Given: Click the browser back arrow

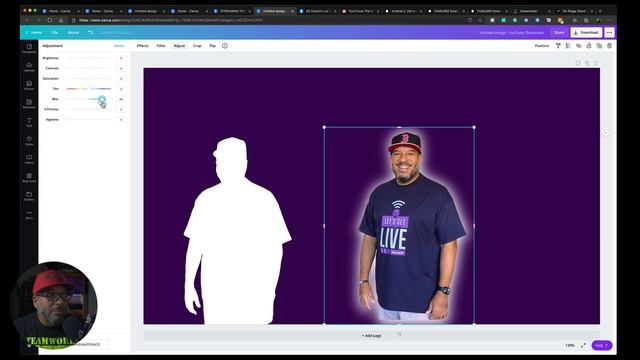Looking at the screenshot, I should tap(27, 20).
